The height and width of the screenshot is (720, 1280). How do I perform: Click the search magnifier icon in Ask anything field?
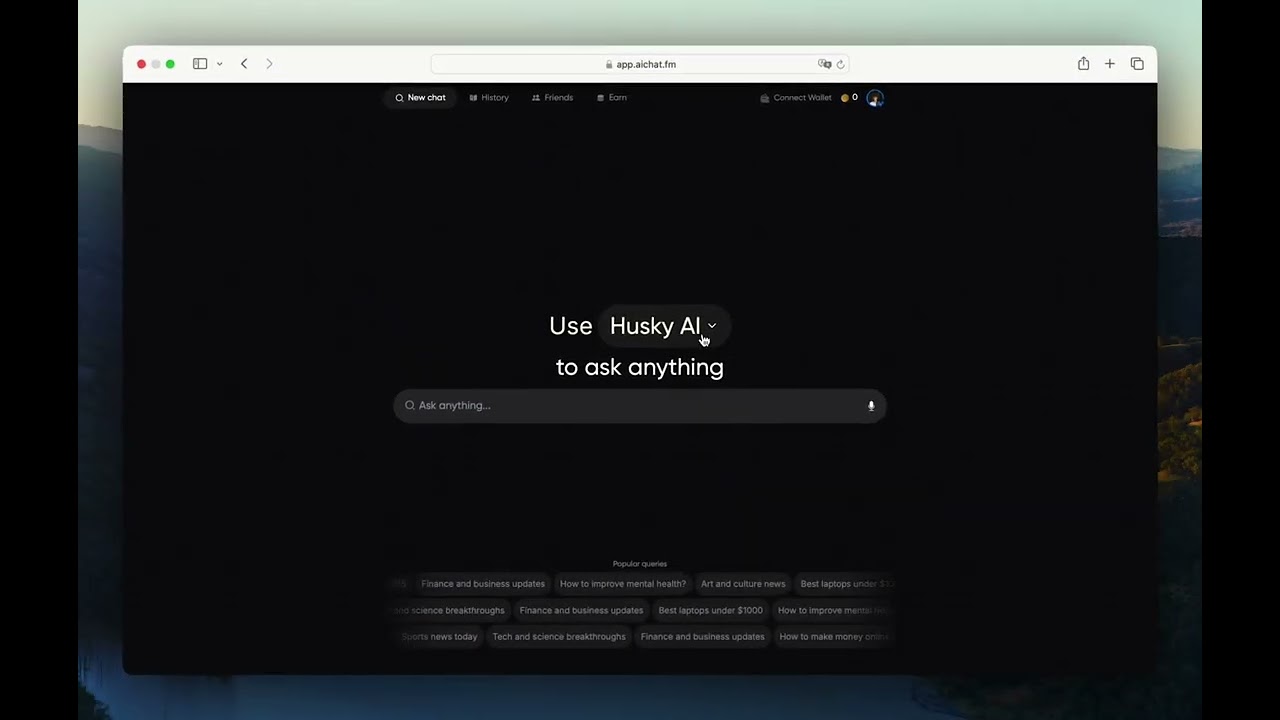click(x=409, y=405)
